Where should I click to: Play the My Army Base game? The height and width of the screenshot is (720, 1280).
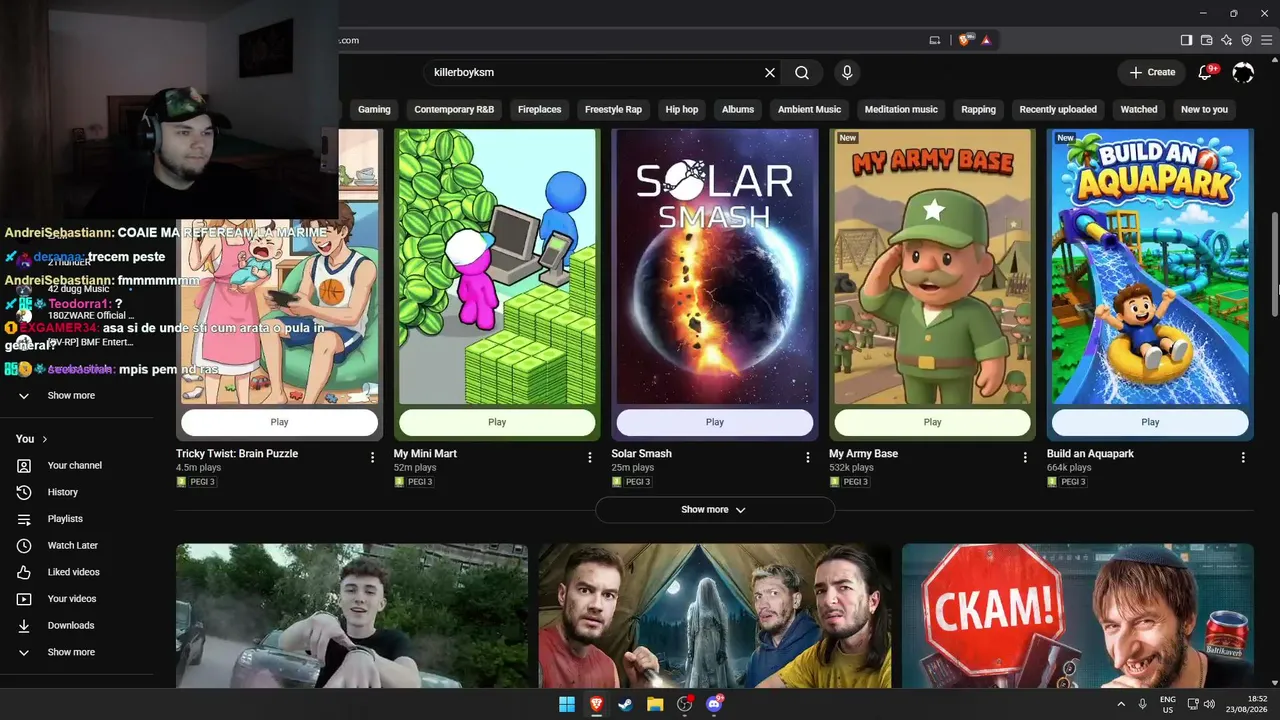pyautogui.click(x=932, y=422)
